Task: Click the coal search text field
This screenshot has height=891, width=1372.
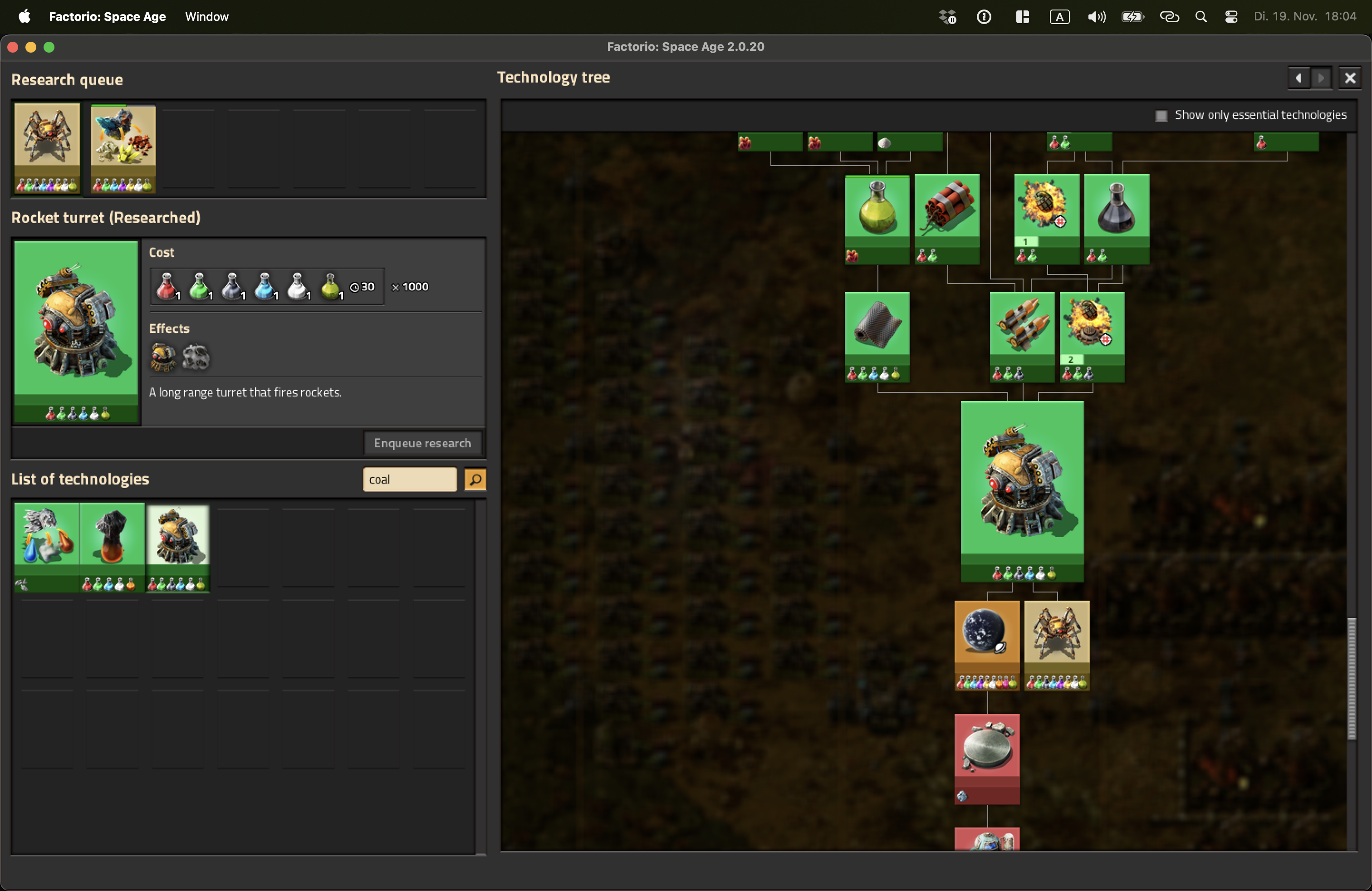Action: click(409, 480)
